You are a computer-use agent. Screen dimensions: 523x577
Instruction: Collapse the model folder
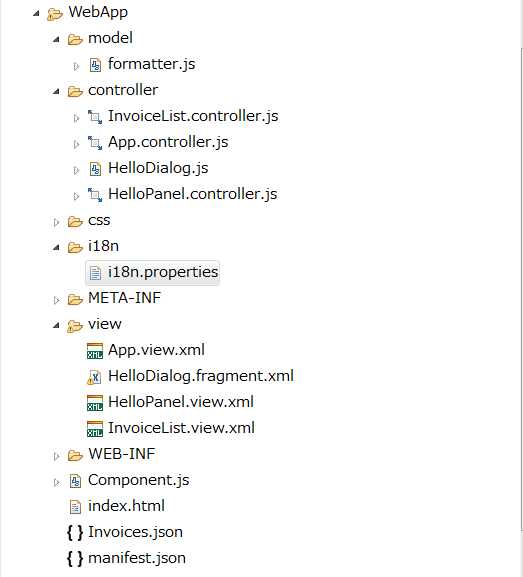(x=56, y=39)
